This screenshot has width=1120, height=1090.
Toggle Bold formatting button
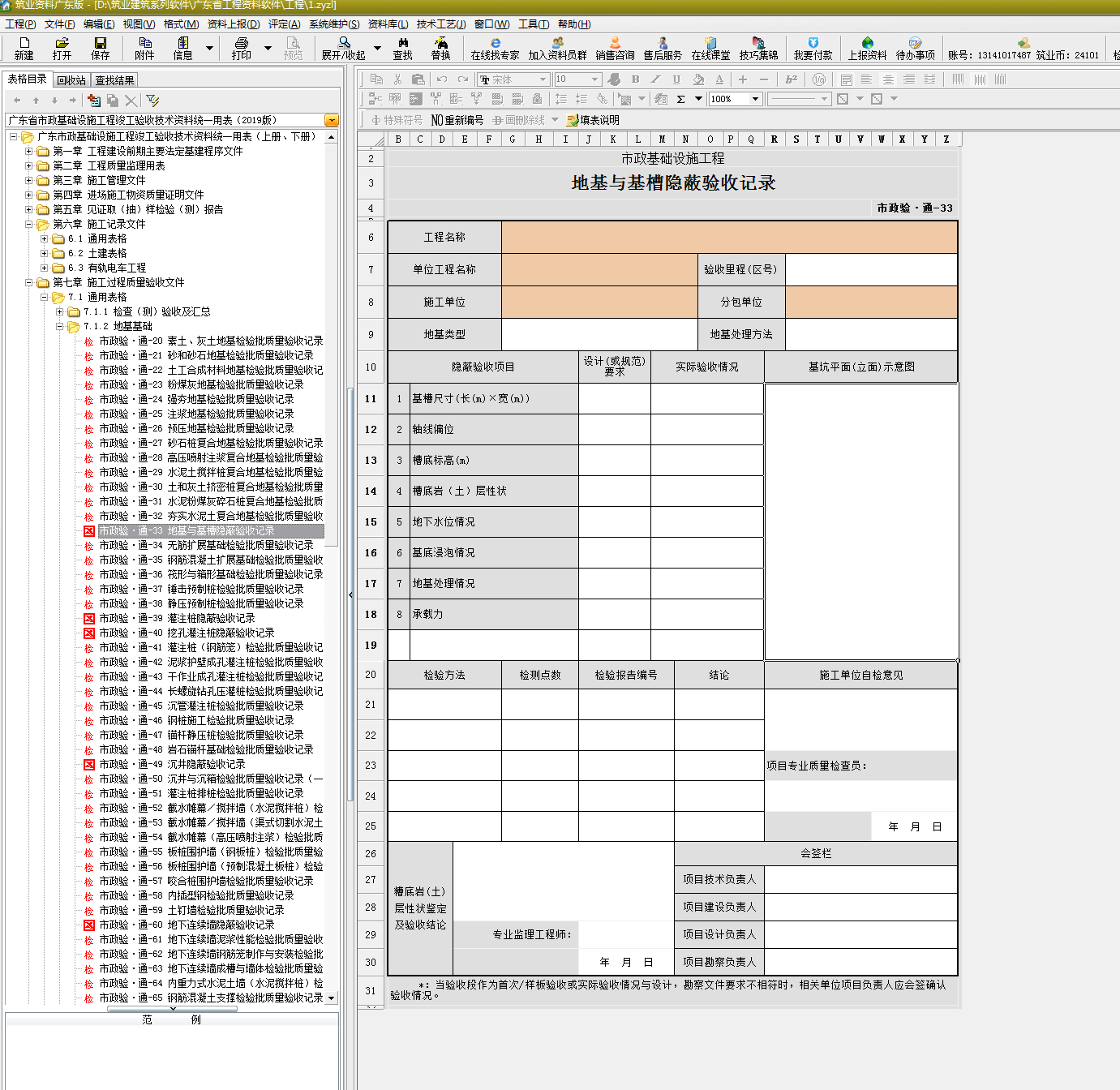pos(635,79)
